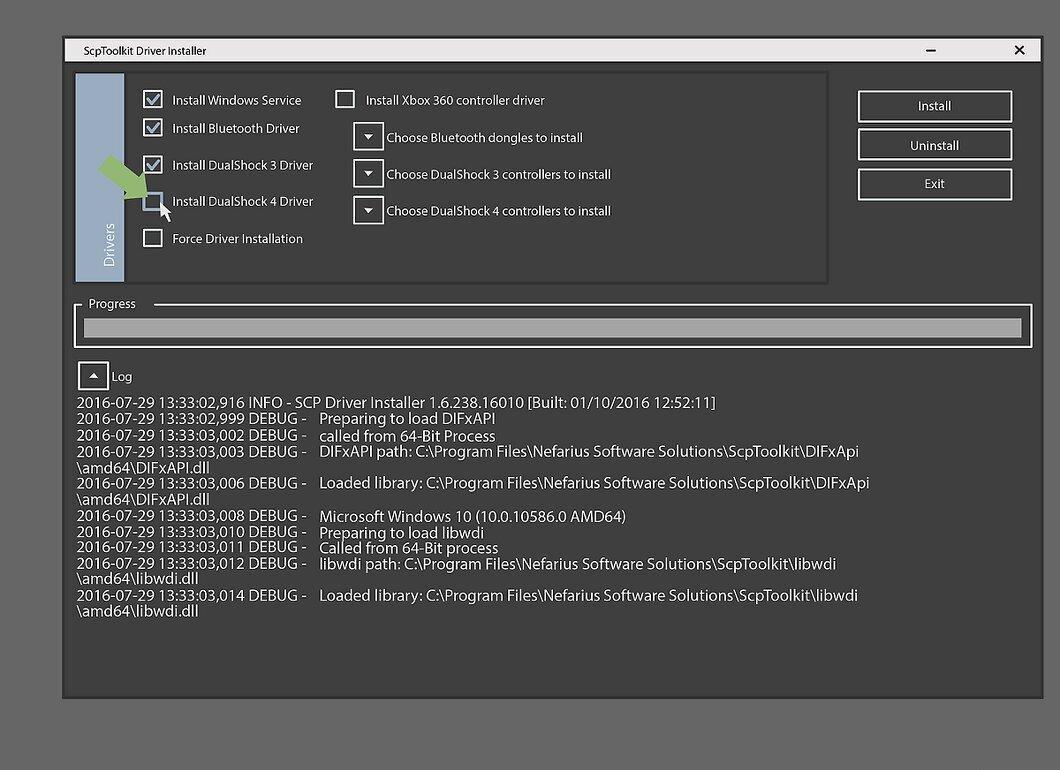Image resolution: width=1060 pixels, height=770 pixels.
Task: Close the ScpToolkit Driver Installer window
Action: coord(1019,50)
